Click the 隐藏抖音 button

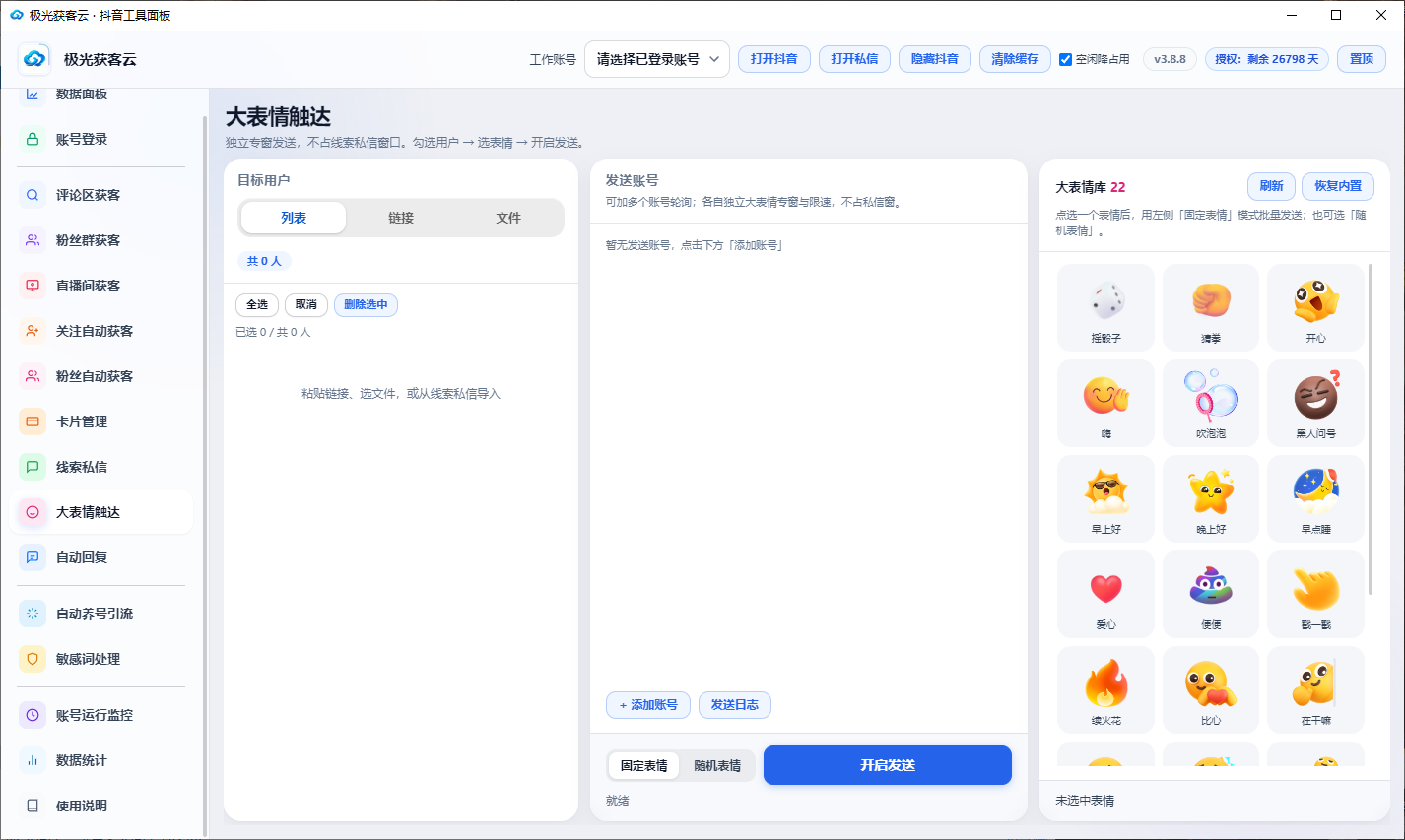point(935,59)
